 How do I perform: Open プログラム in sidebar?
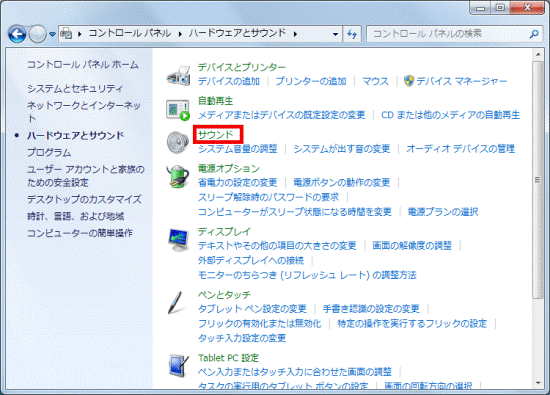(49, 152)
